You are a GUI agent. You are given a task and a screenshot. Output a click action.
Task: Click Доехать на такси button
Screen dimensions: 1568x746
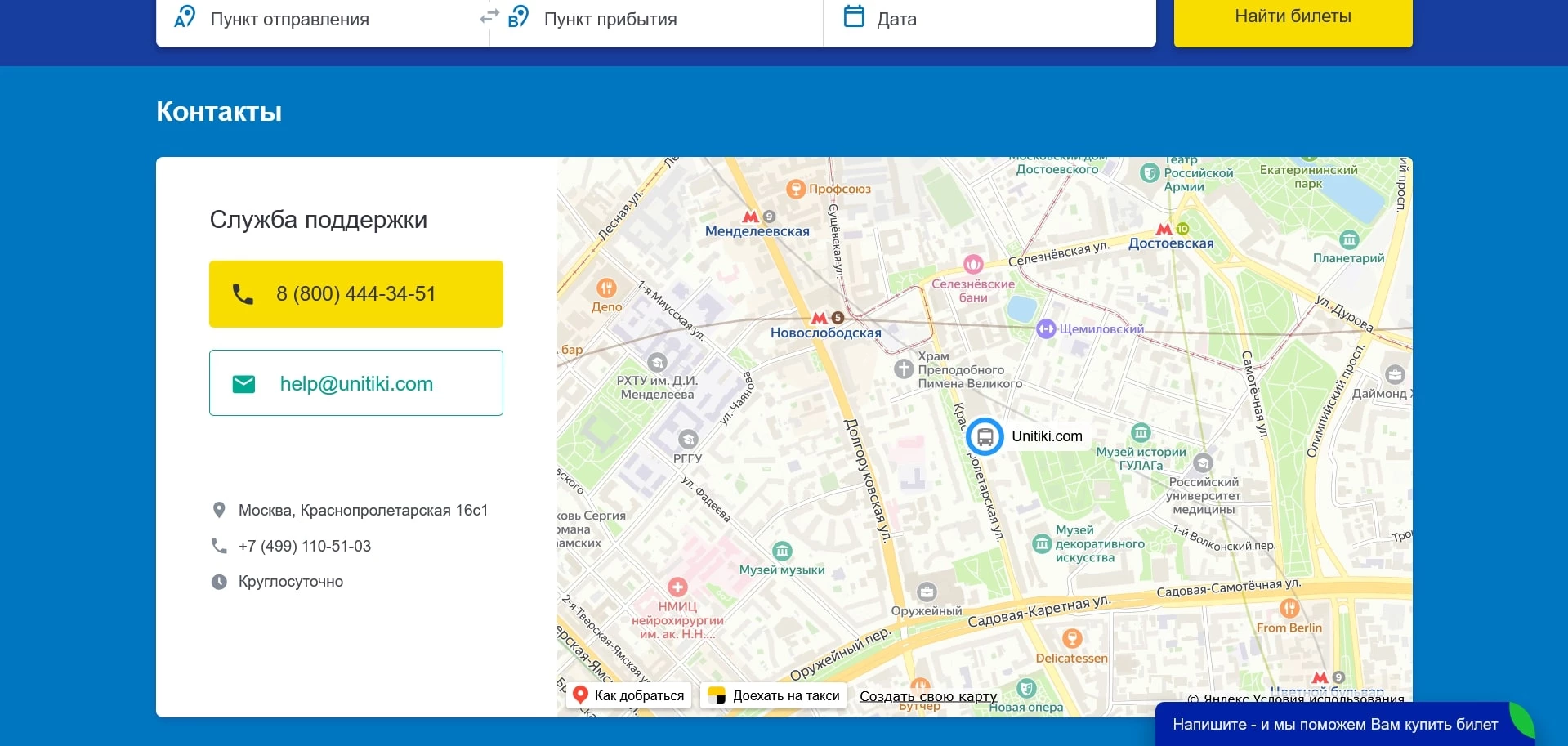pos(774,695)
